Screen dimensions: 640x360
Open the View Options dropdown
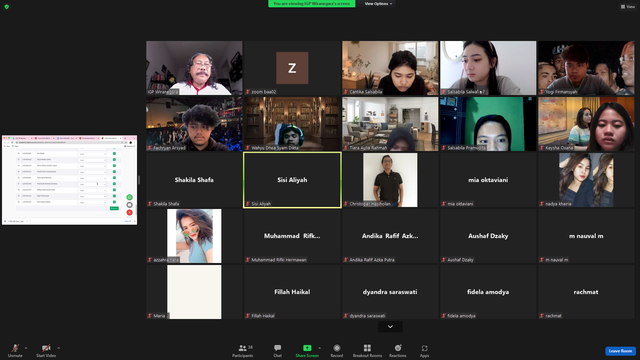pos(378,4)
